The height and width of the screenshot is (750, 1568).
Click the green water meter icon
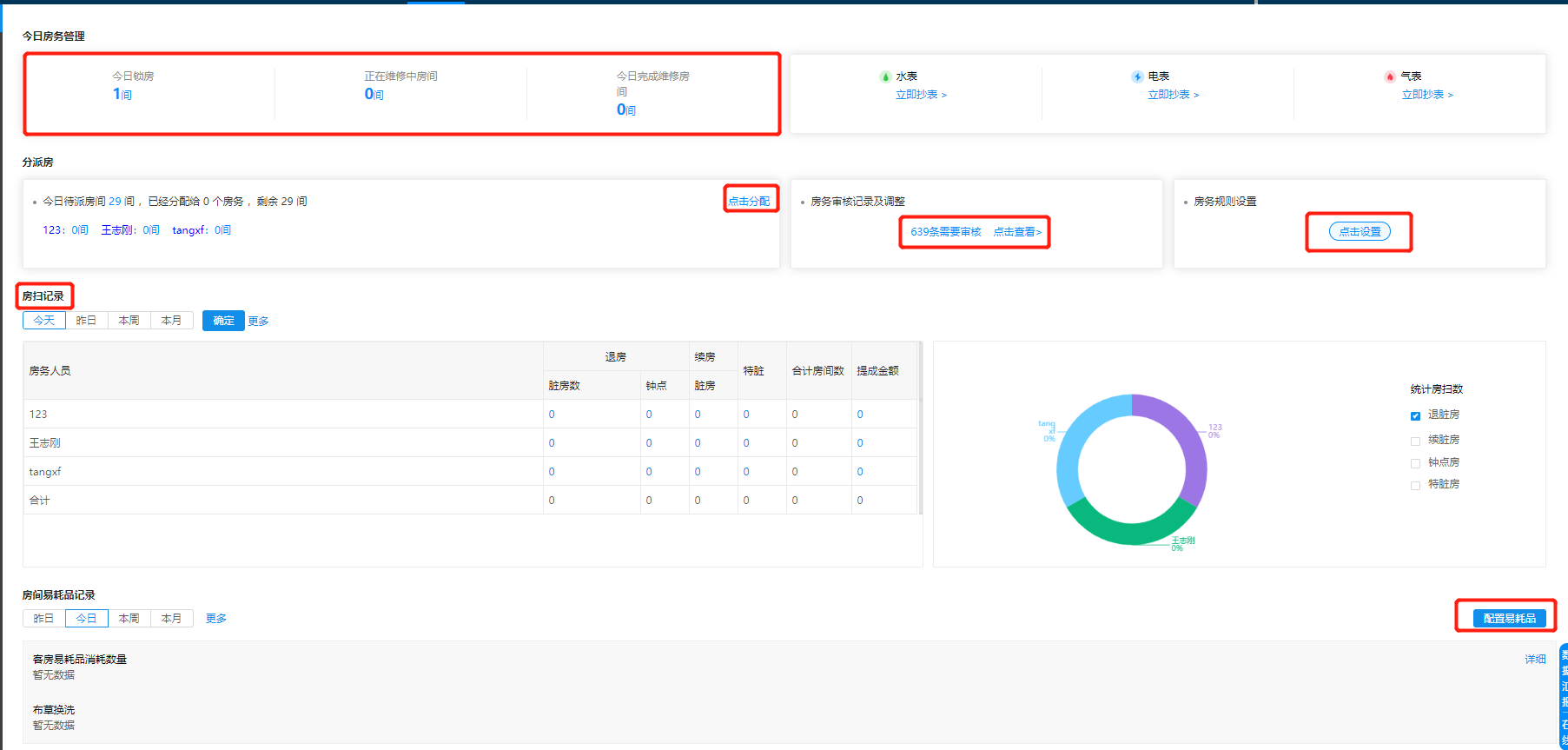[884, 76]
